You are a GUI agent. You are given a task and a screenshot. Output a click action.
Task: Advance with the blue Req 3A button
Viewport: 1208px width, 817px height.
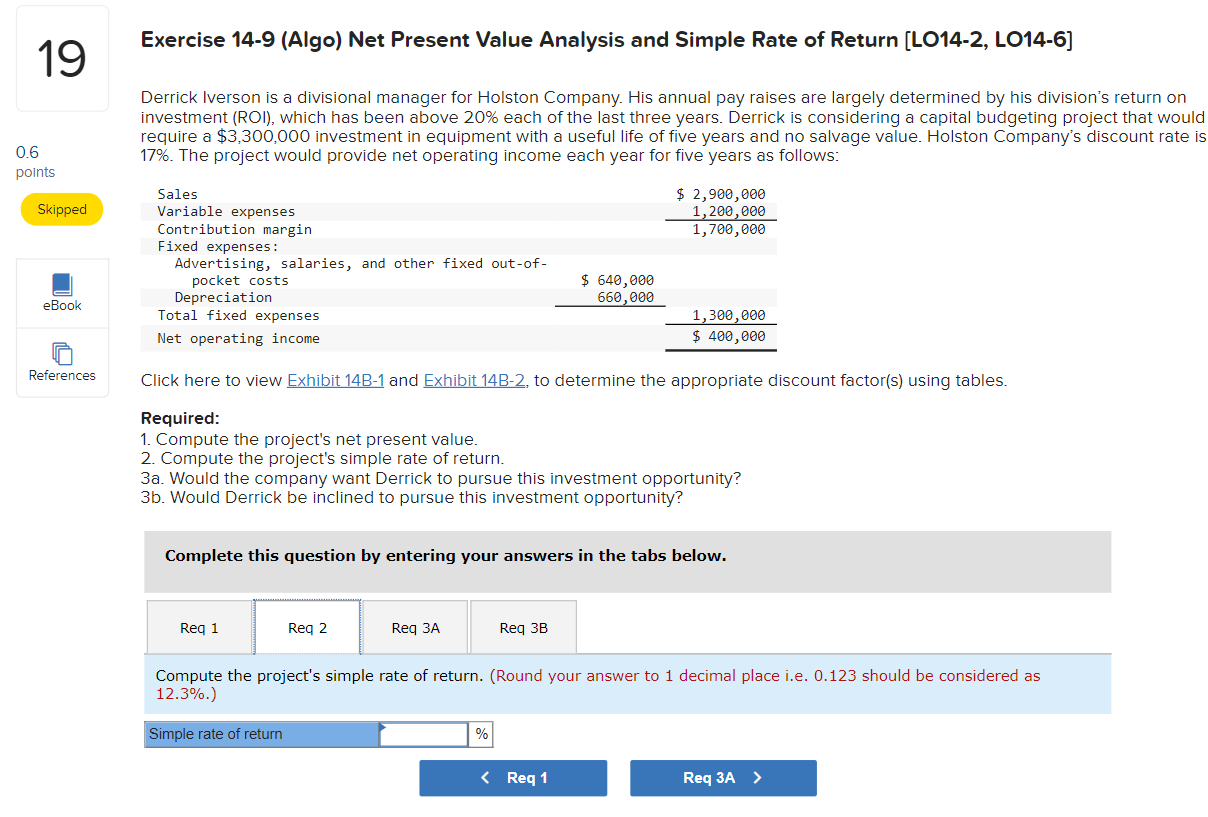pyautogui.click(x=723, y=778)
